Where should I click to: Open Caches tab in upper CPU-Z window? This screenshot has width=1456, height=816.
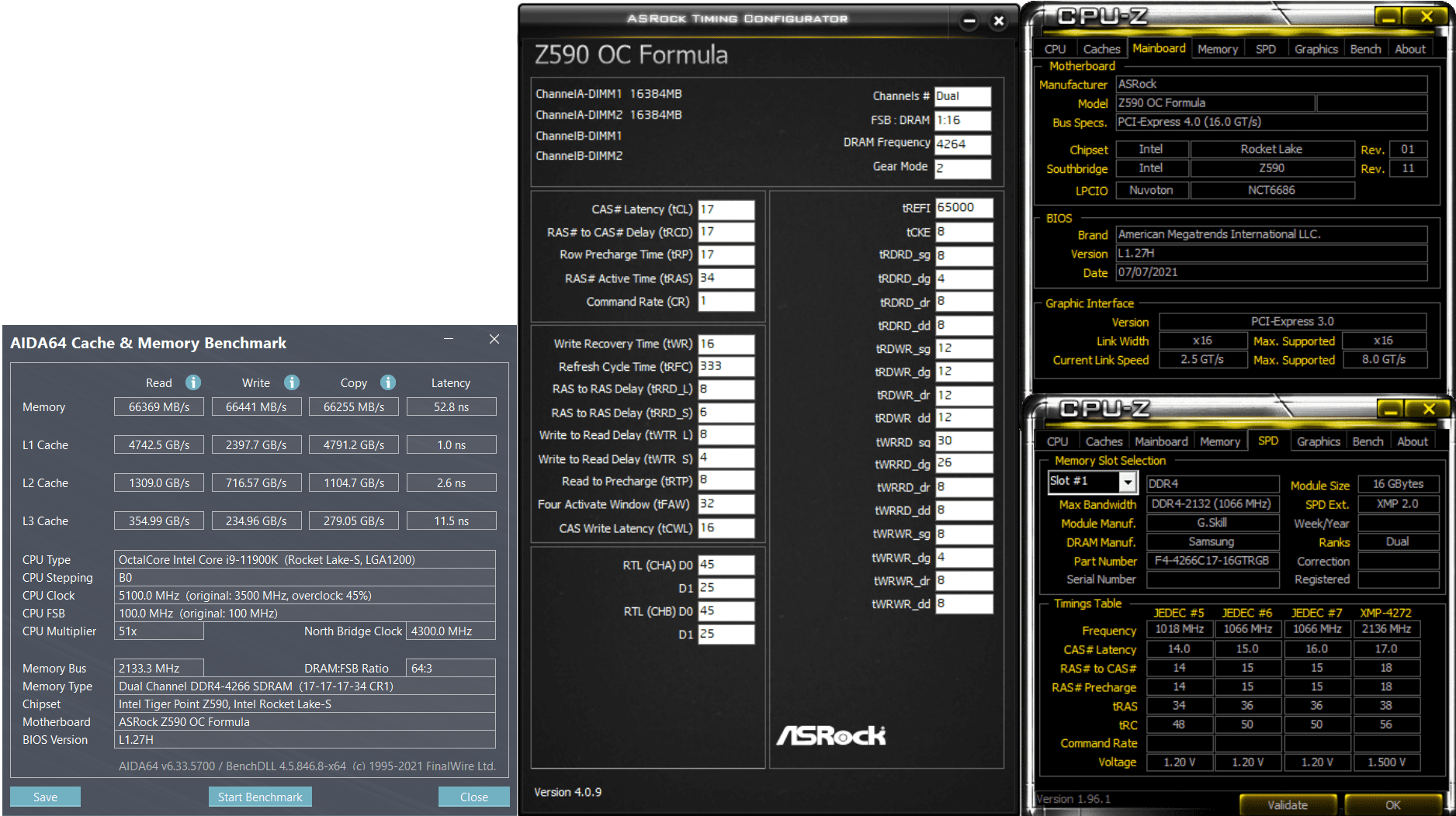click(x=1101, y=49)
